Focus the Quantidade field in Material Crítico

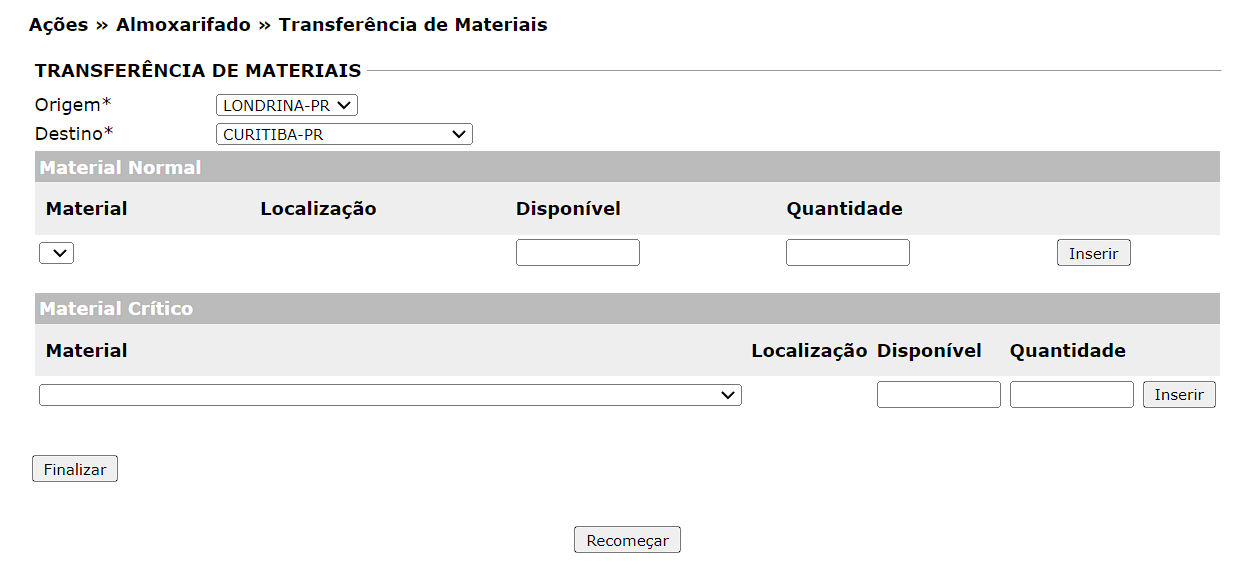1071,395
